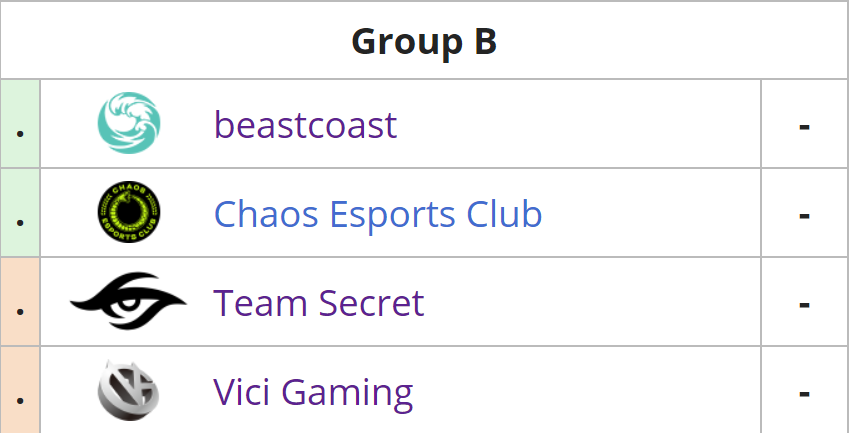Select the Group B table header

424,41
